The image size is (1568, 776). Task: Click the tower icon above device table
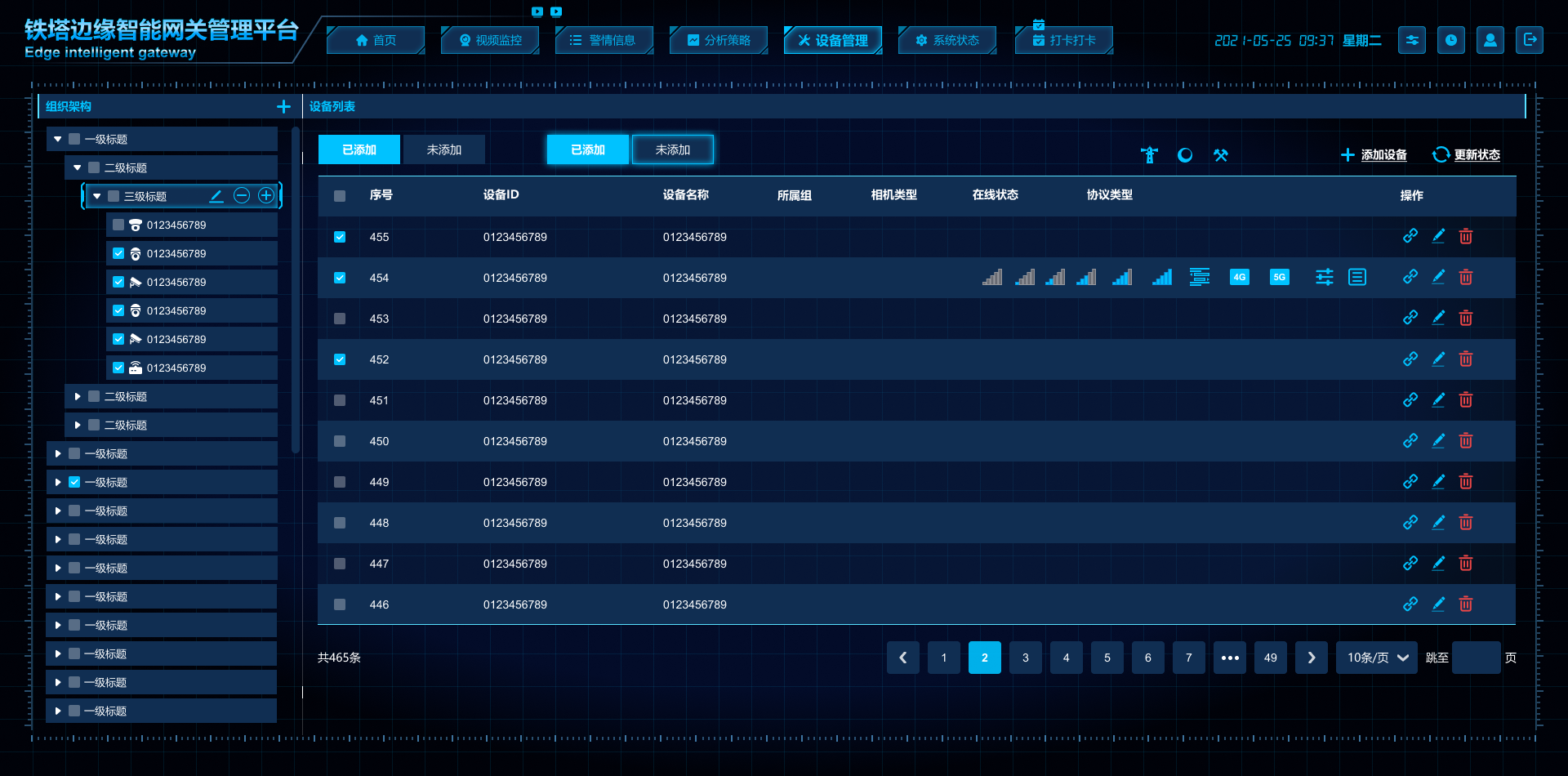1149,155
